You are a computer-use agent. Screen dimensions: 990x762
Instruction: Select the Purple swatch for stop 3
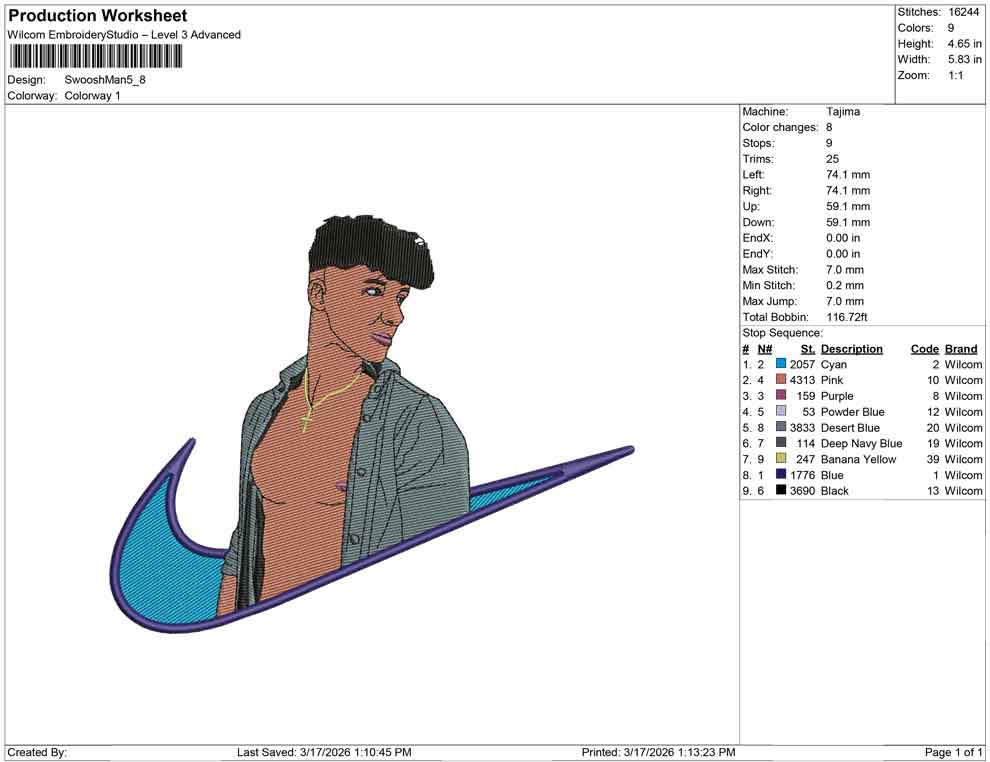tap(779, 396)
